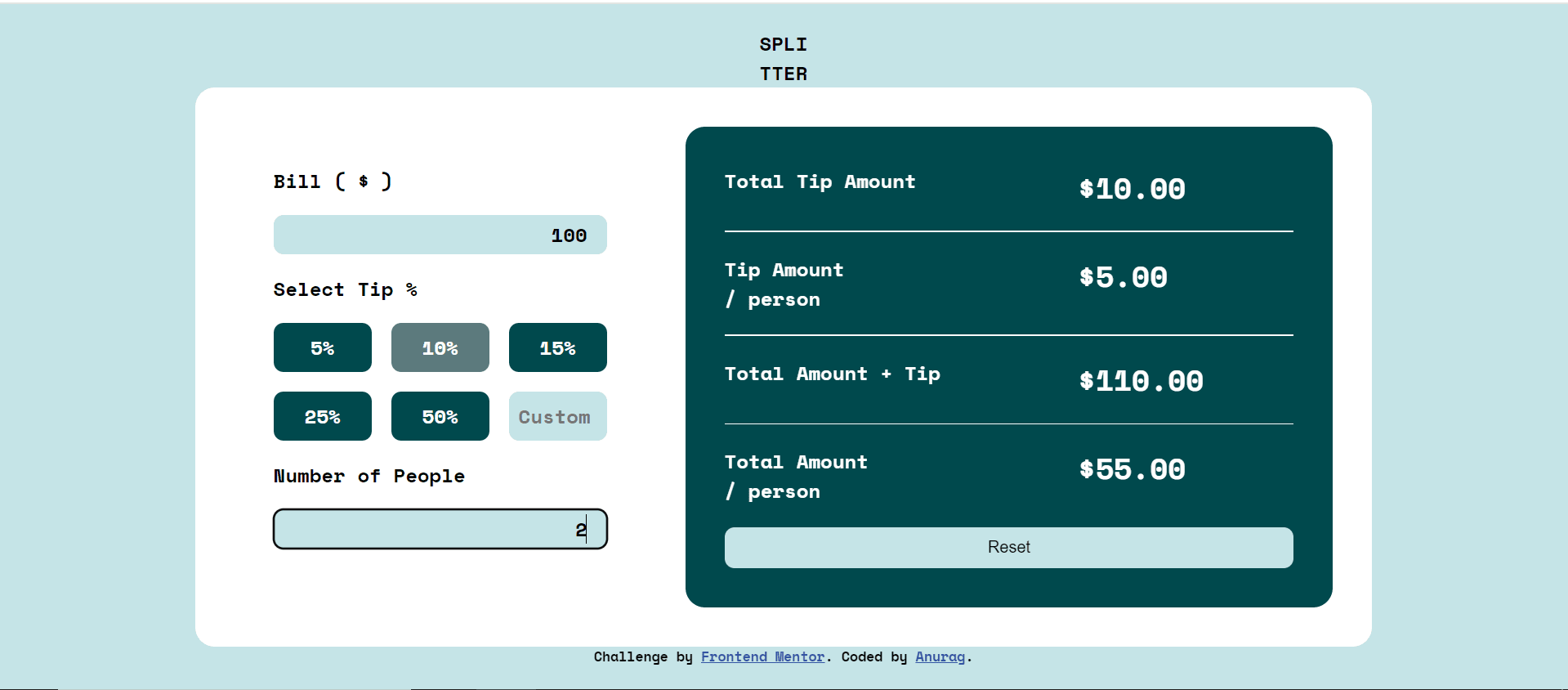Image resolution: width=1568 pixels, height=690 pixels.
Task: Open the Custom tip input
Action: [557, 416]
